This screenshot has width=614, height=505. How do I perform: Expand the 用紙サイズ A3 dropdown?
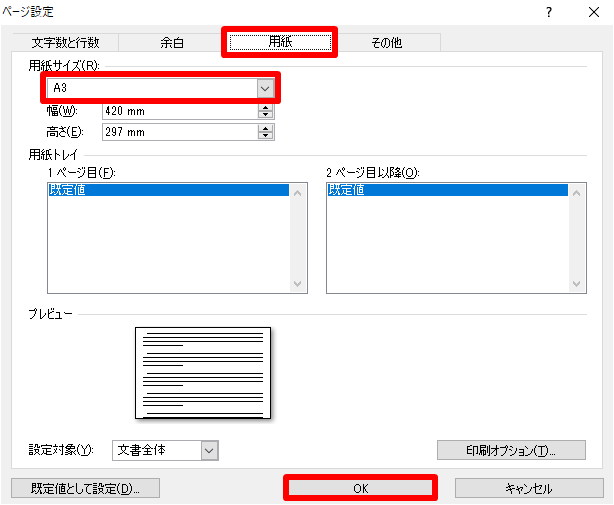click(x=265, y=88)
